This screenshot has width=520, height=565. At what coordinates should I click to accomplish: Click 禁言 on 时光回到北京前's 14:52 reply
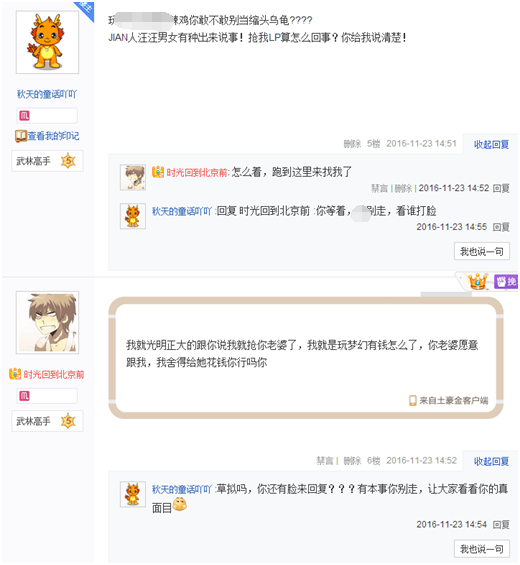tap(379, 188)
